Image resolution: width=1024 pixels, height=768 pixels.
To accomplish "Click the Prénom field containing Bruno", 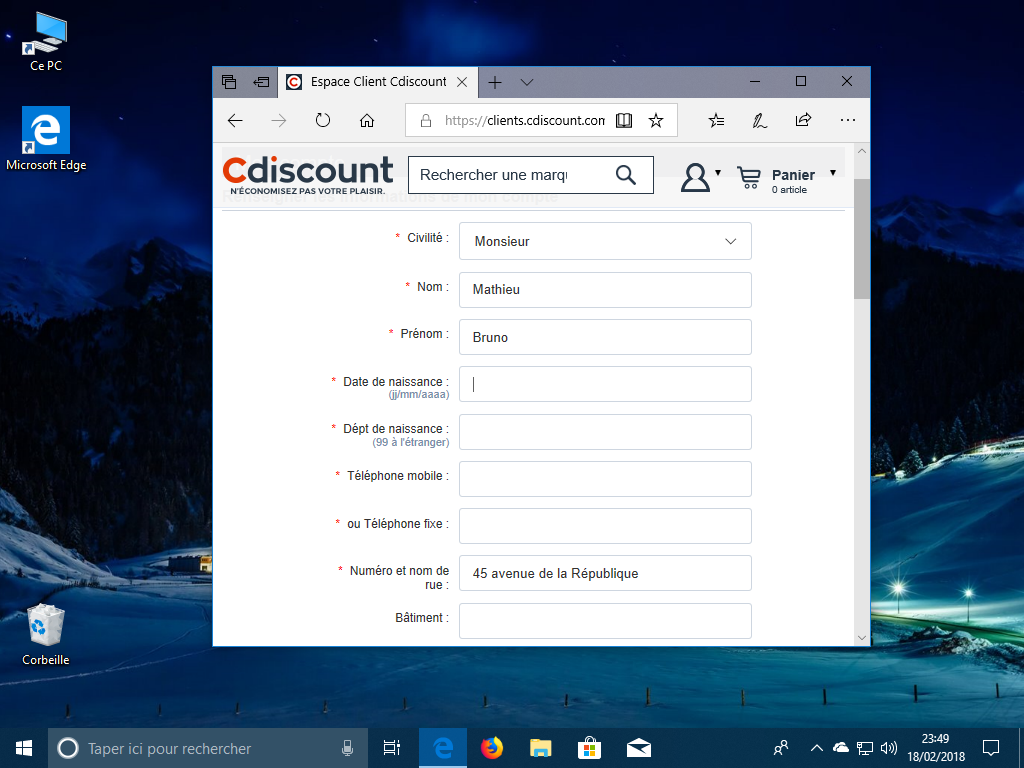I will click(x=605, y=337).
